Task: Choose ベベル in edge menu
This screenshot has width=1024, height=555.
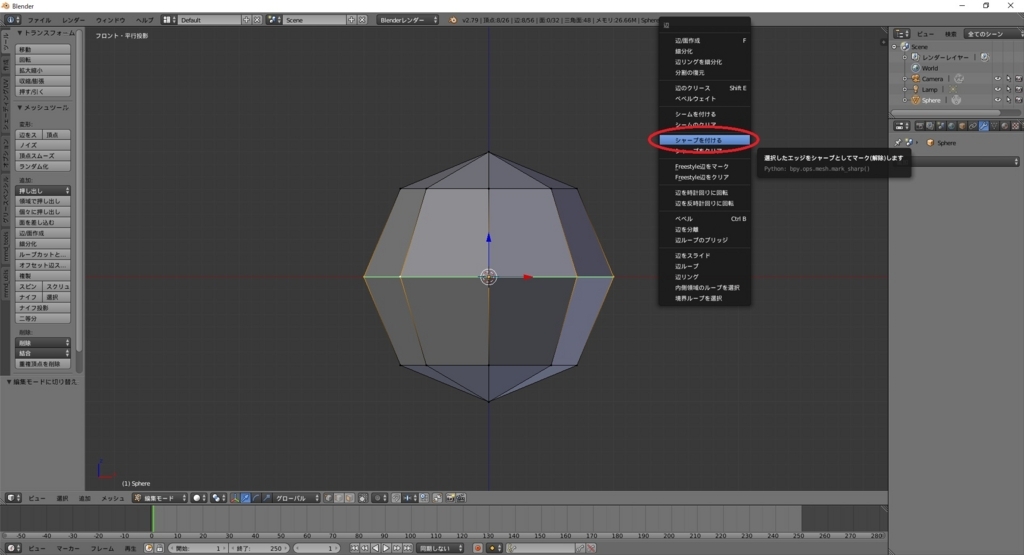Action: 704,219
